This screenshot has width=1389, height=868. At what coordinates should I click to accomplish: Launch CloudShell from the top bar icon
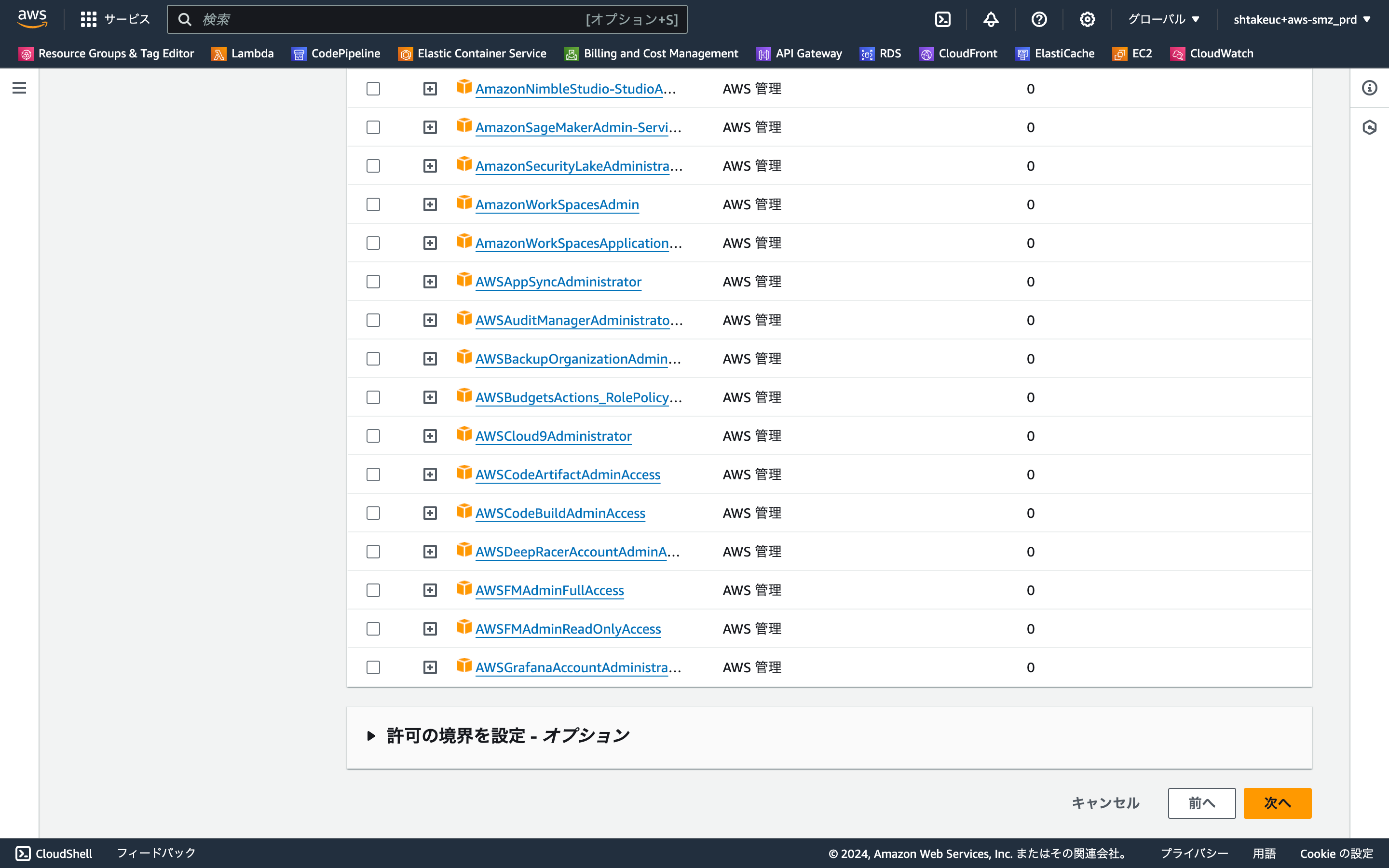click(x=942, y=19)
